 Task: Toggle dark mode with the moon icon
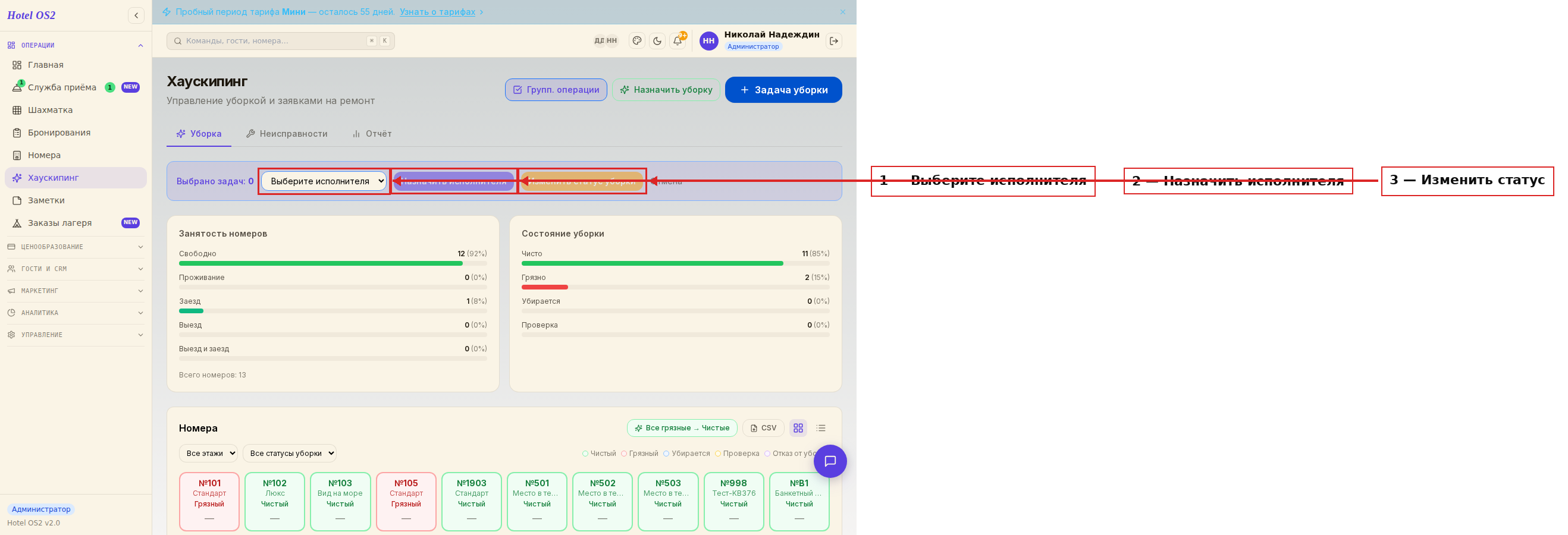tap(657, 41)
